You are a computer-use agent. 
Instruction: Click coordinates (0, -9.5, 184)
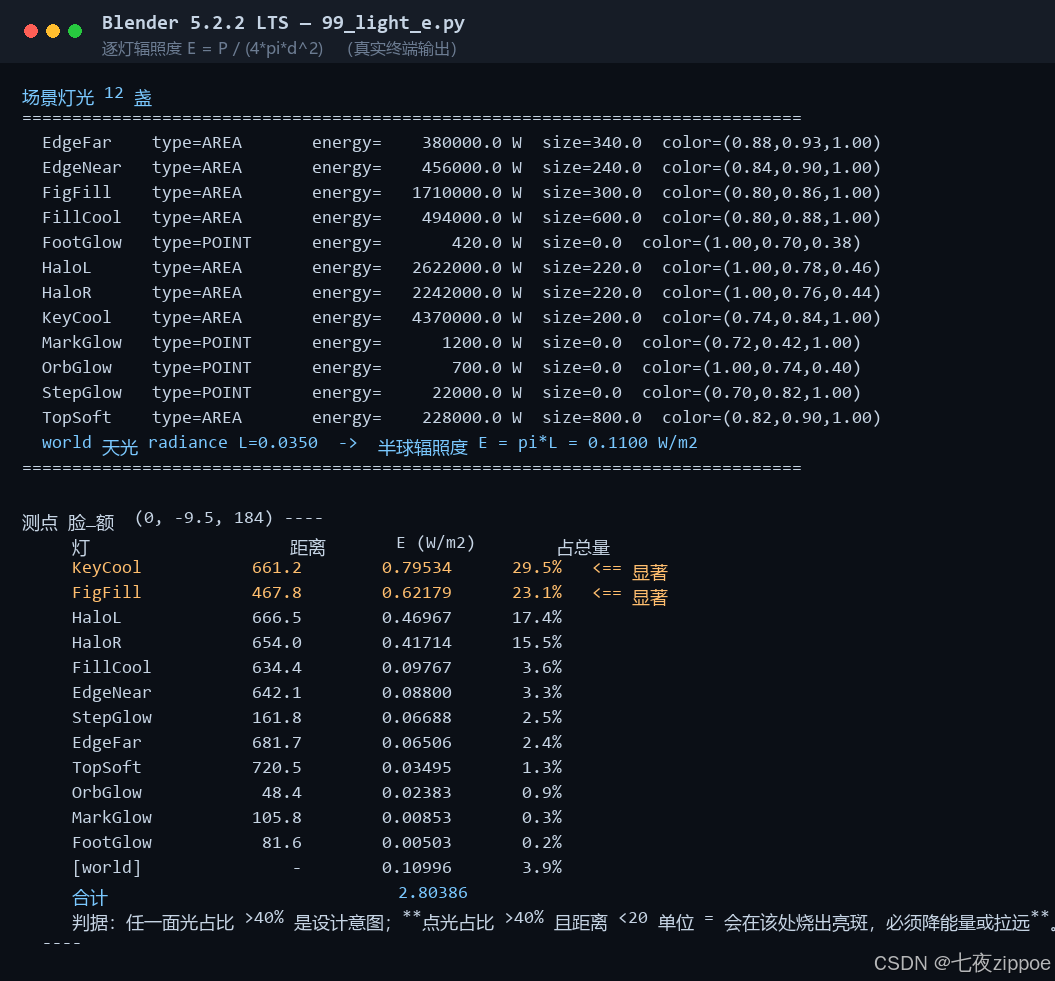[x=204, y=518]
